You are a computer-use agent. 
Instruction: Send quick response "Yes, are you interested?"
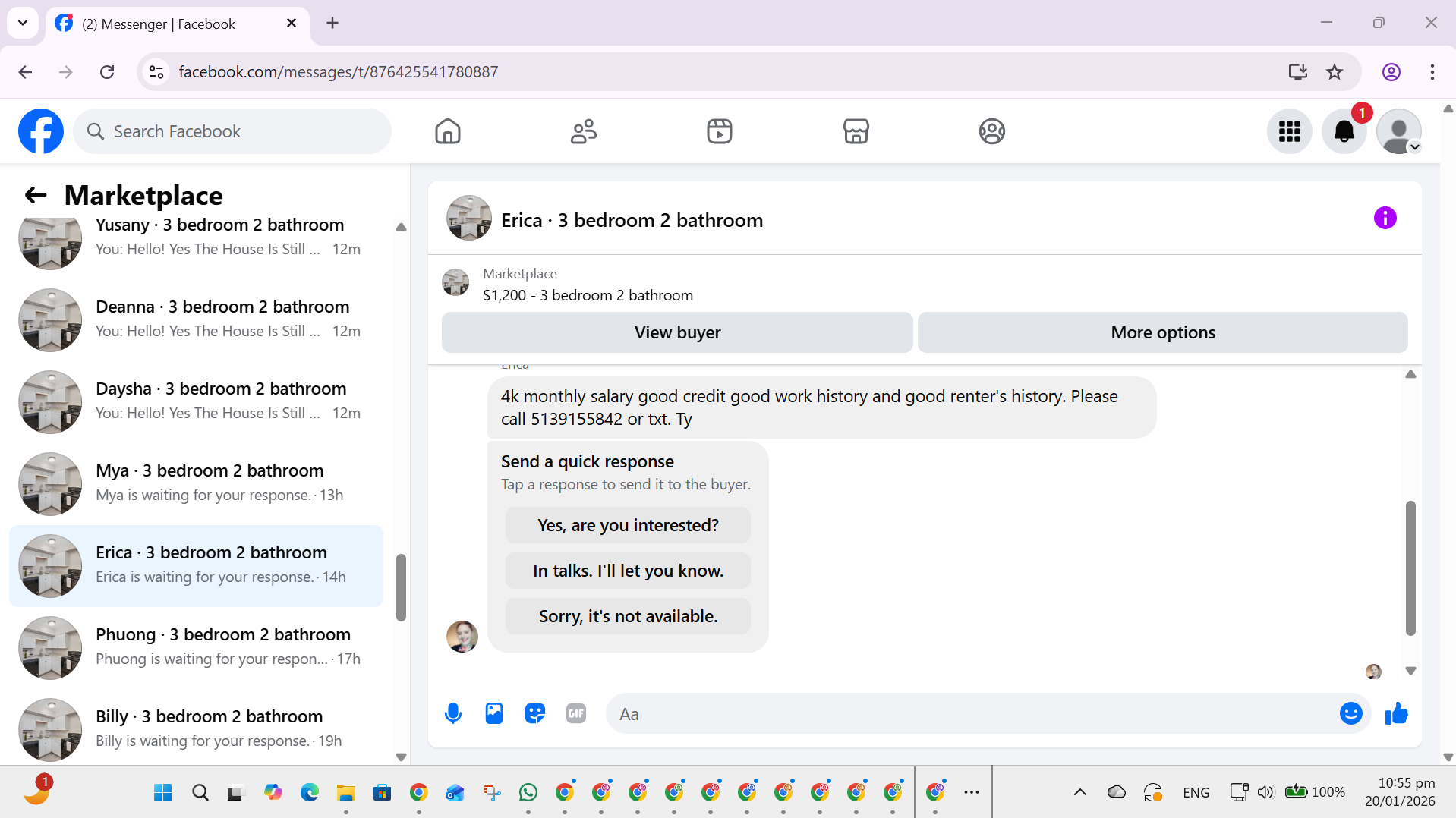point(628,525)
